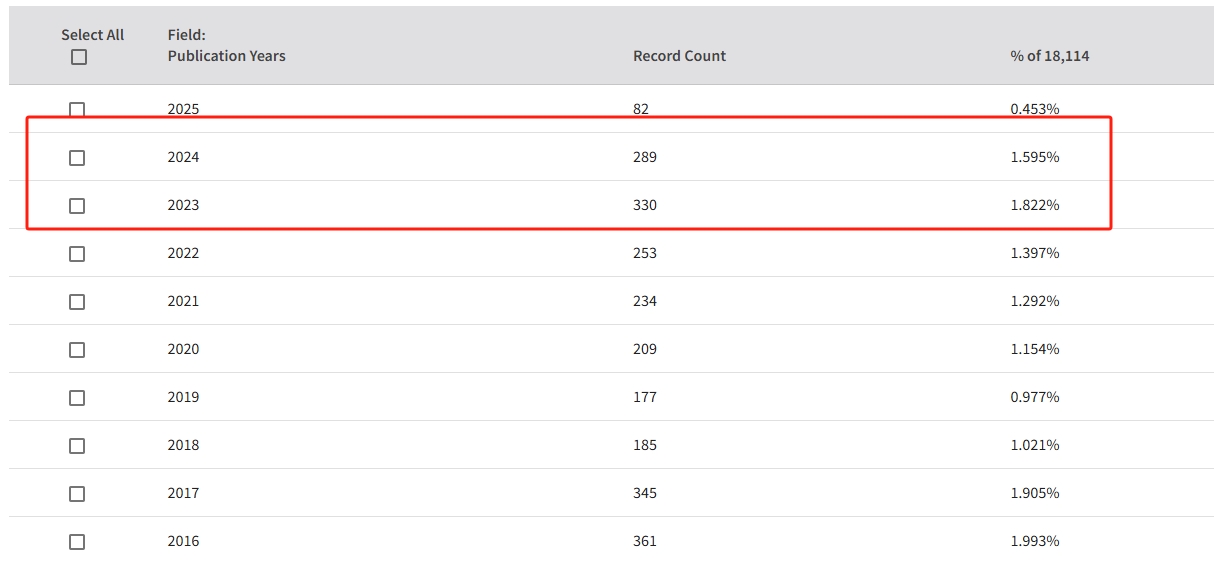
Task: Mark the 2019 publication year checkbox
Action: pyautogui.click(x=77, y=398)
